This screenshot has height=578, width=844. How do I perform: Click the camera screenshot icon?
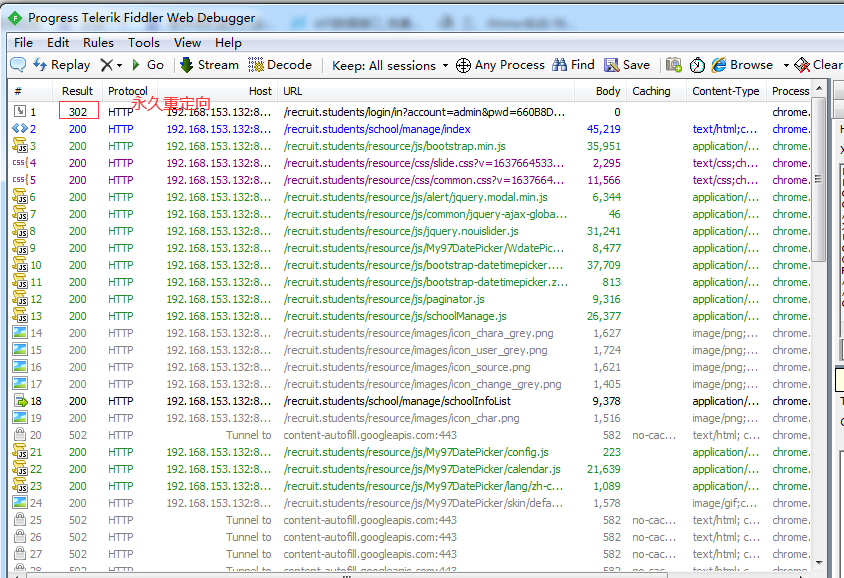tap(673, 65)
